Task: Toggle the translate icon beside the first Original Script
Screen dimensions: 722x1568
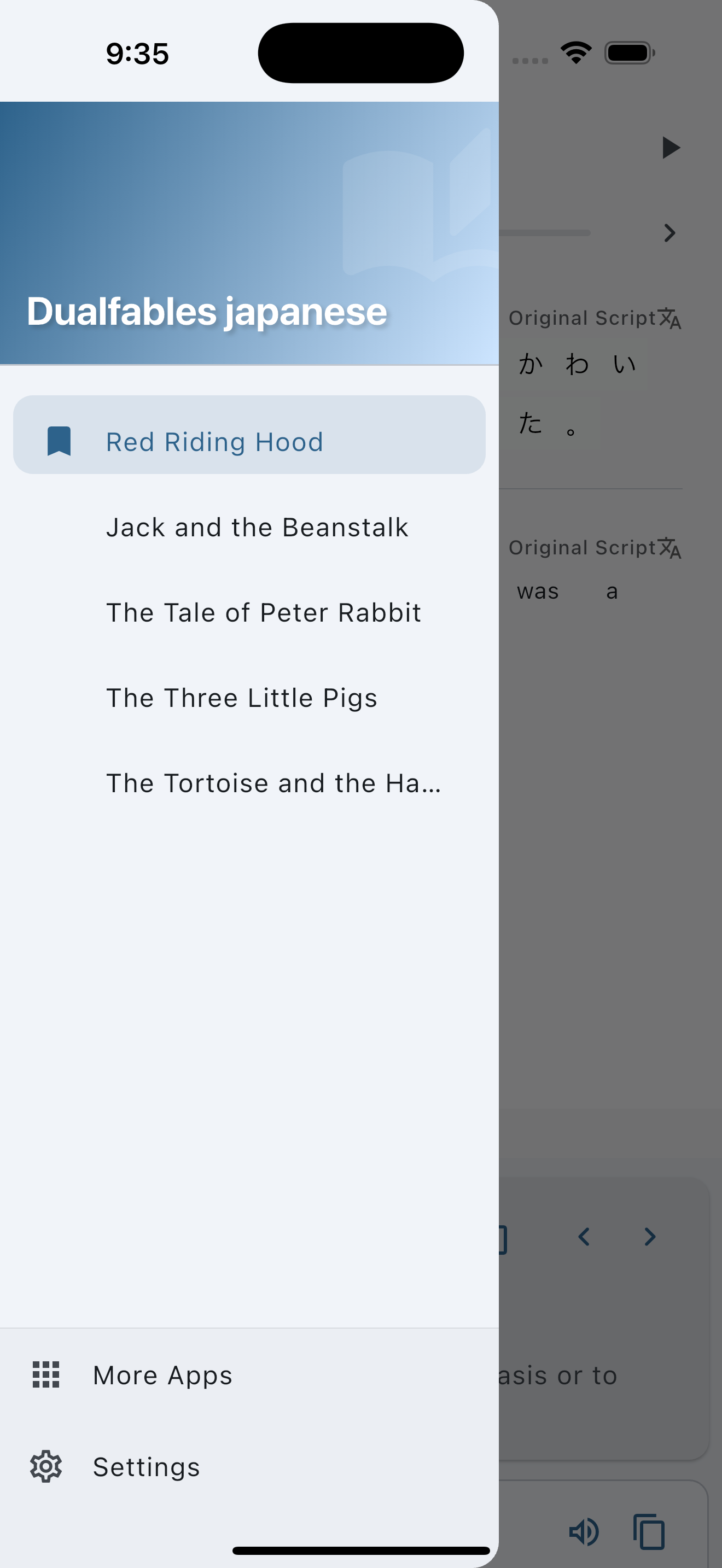Action: pyautogui.click(x=670, y=318)
